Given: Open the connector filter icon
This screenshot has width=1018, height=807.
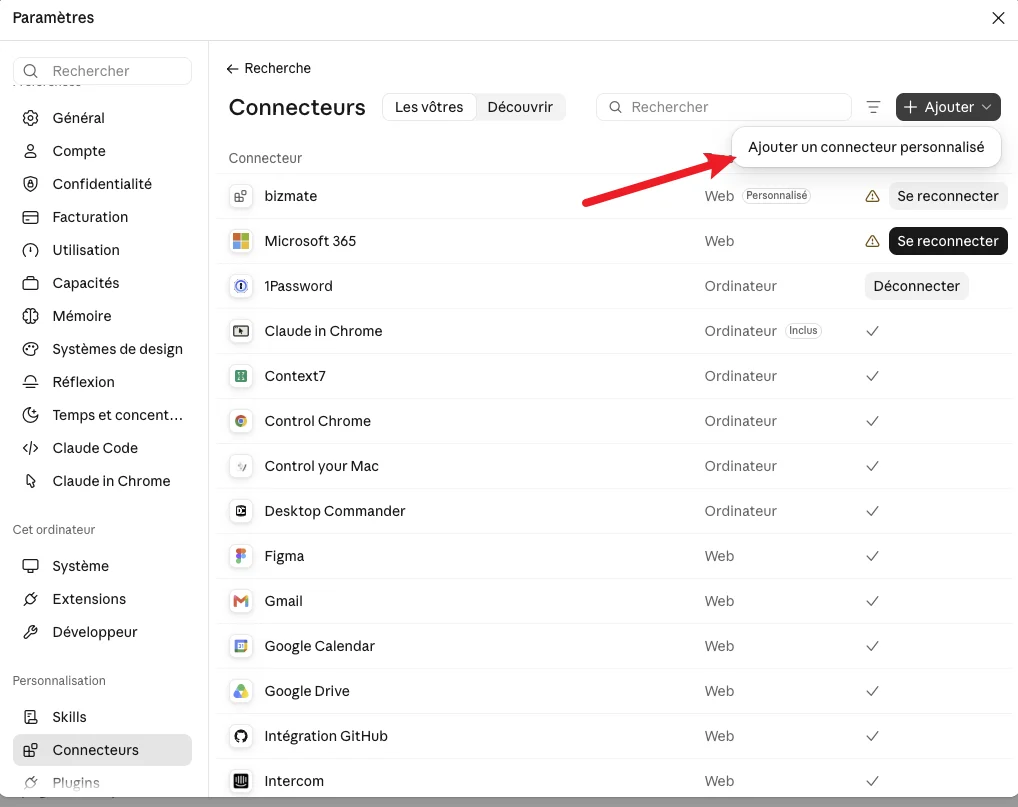Looking at the screenshot, I should [x=873, y=107].
